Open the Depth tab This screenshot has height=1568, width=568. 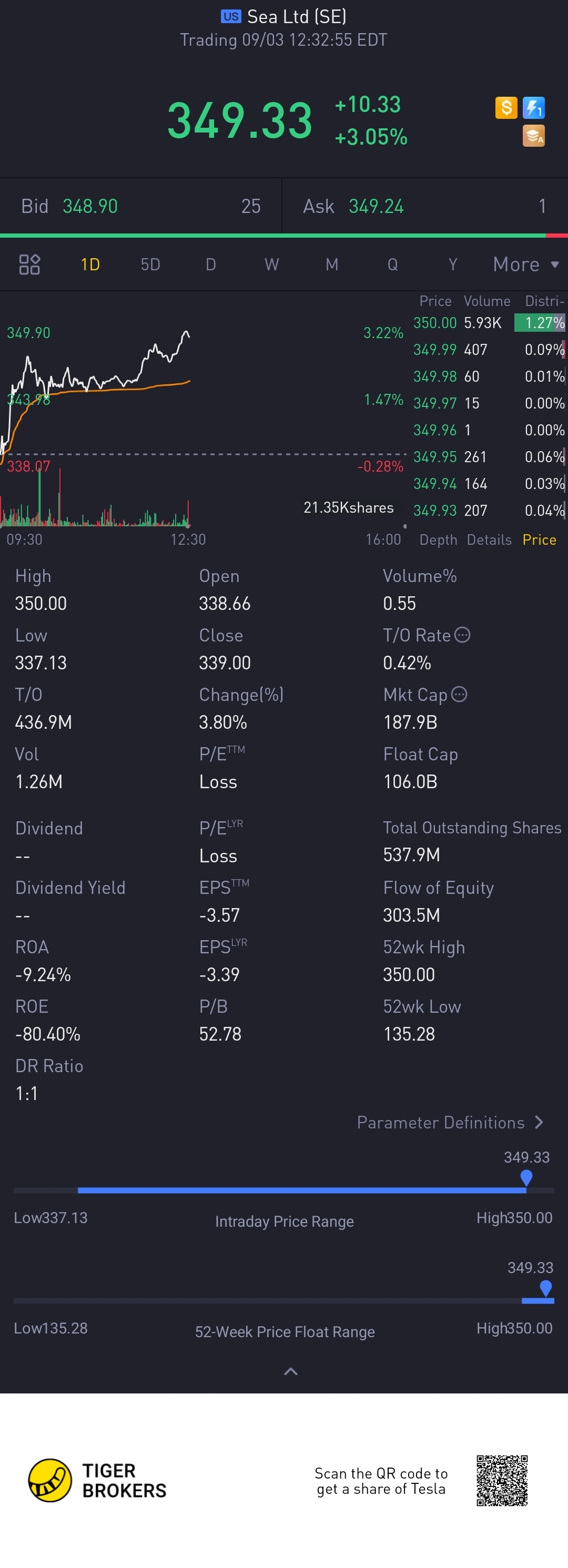(x=438, y=539)
